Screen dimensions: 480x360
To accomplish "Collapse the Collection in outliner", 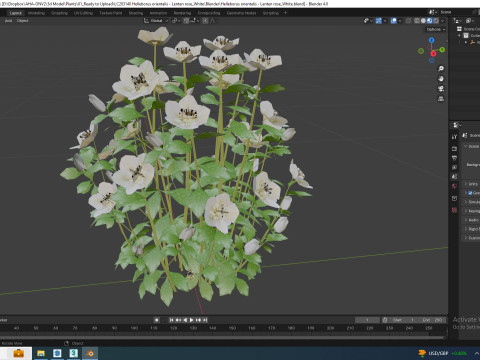I will pyautogui.click(x=459, y=35).
